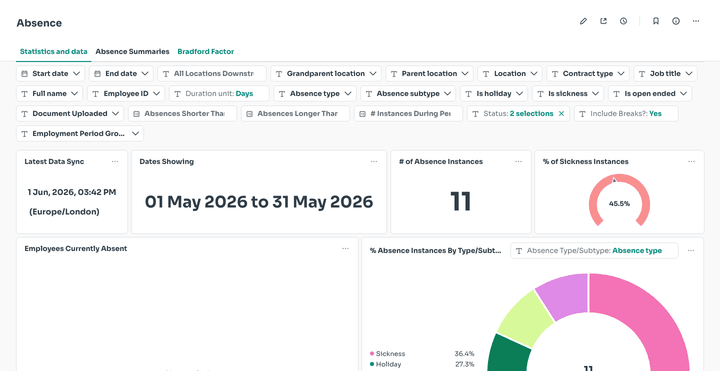Click Absences Shorter Than filter field
The height and width of the screenshot is (371, 720).
(x=182, y=113)
